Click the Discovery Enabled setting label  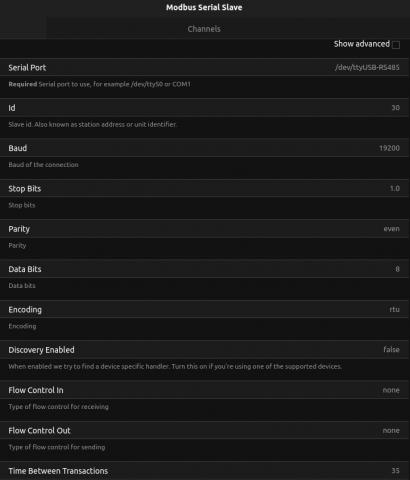click(x=41, y=350)
